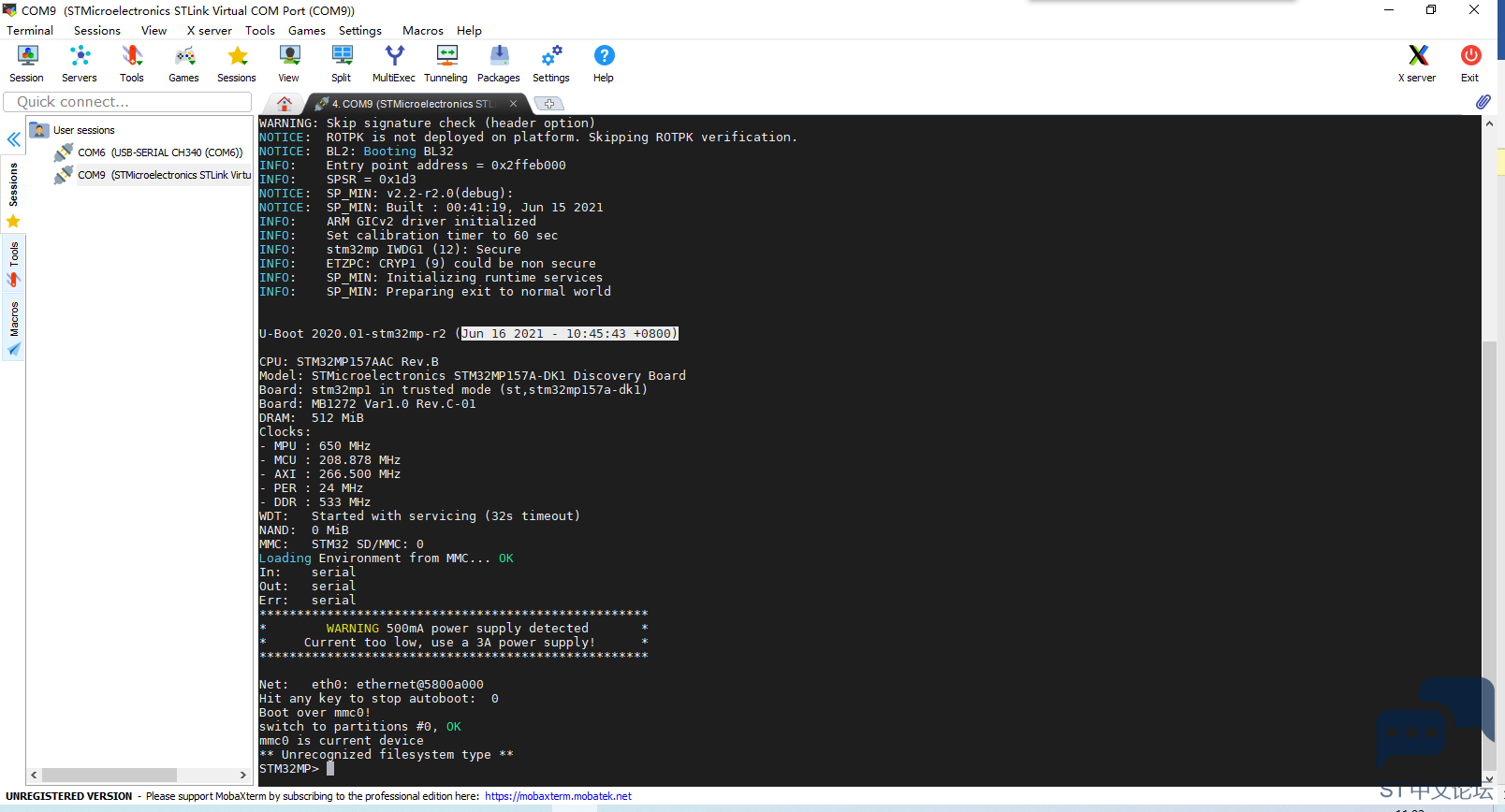
Task: Click the 'UNREGISTERED VERSION' status text
Action: 69,796
